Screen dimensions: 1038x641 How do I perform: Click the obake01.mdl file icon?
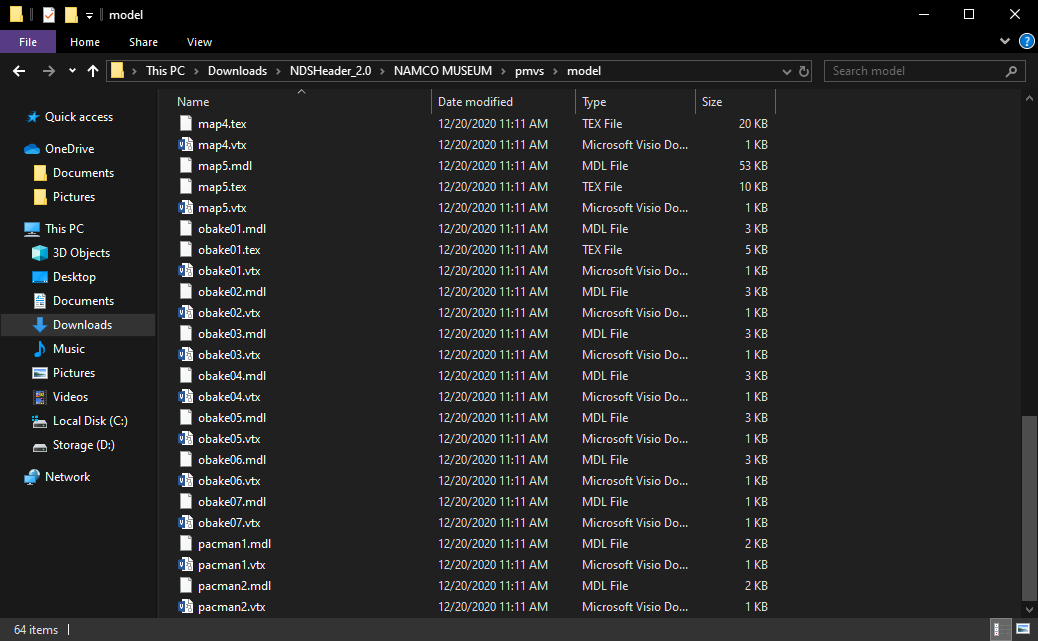[x=186, y=228]
